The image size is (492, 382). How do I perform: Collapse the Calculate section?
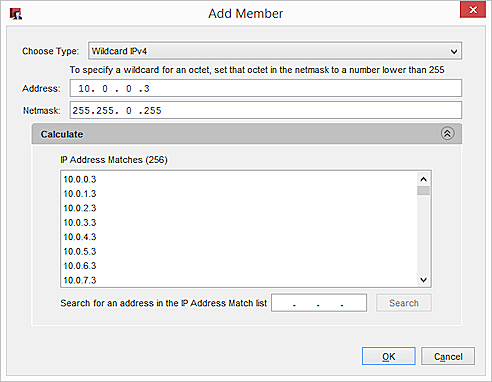point(447,134)
